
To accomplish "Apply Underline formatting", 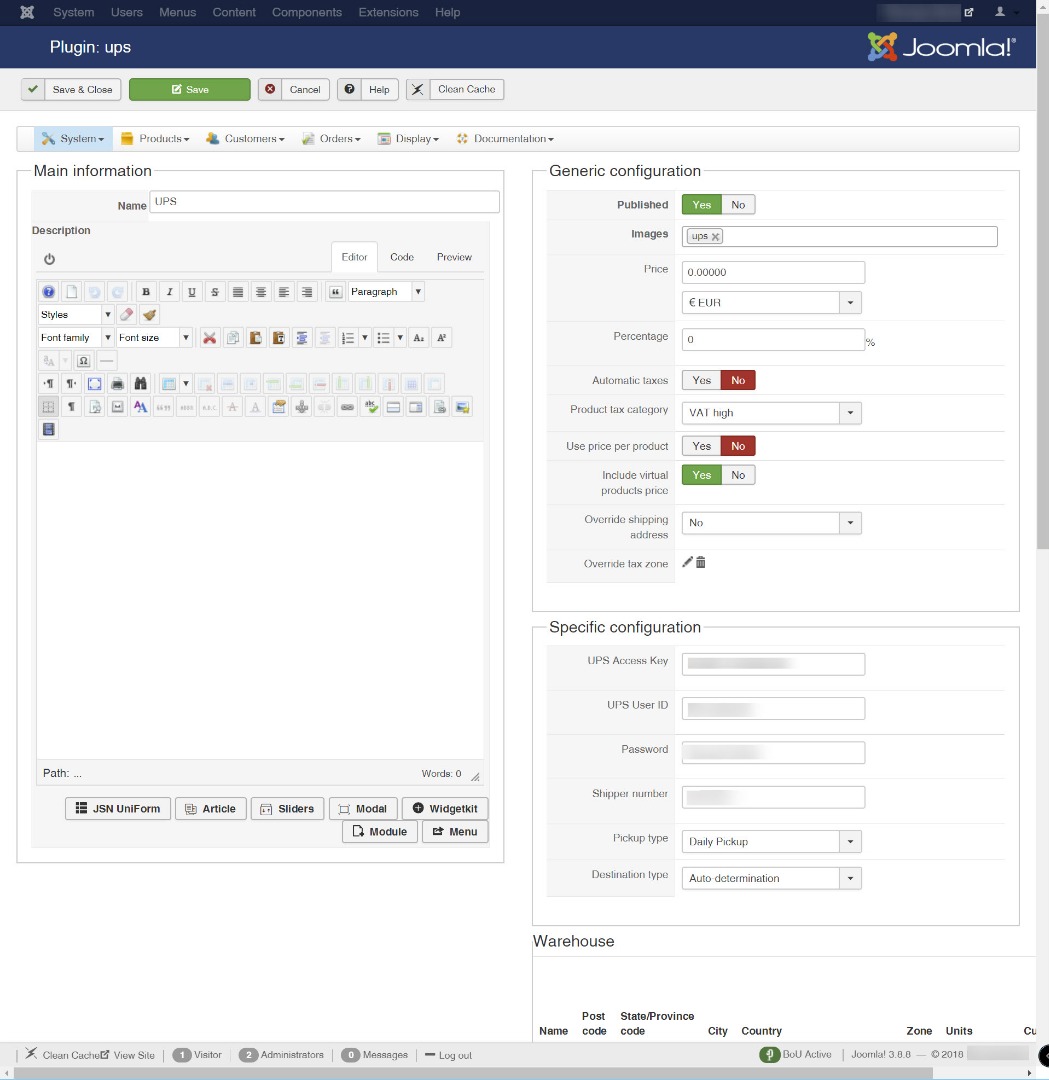I will pyautogui.click(x=191, y=292).
